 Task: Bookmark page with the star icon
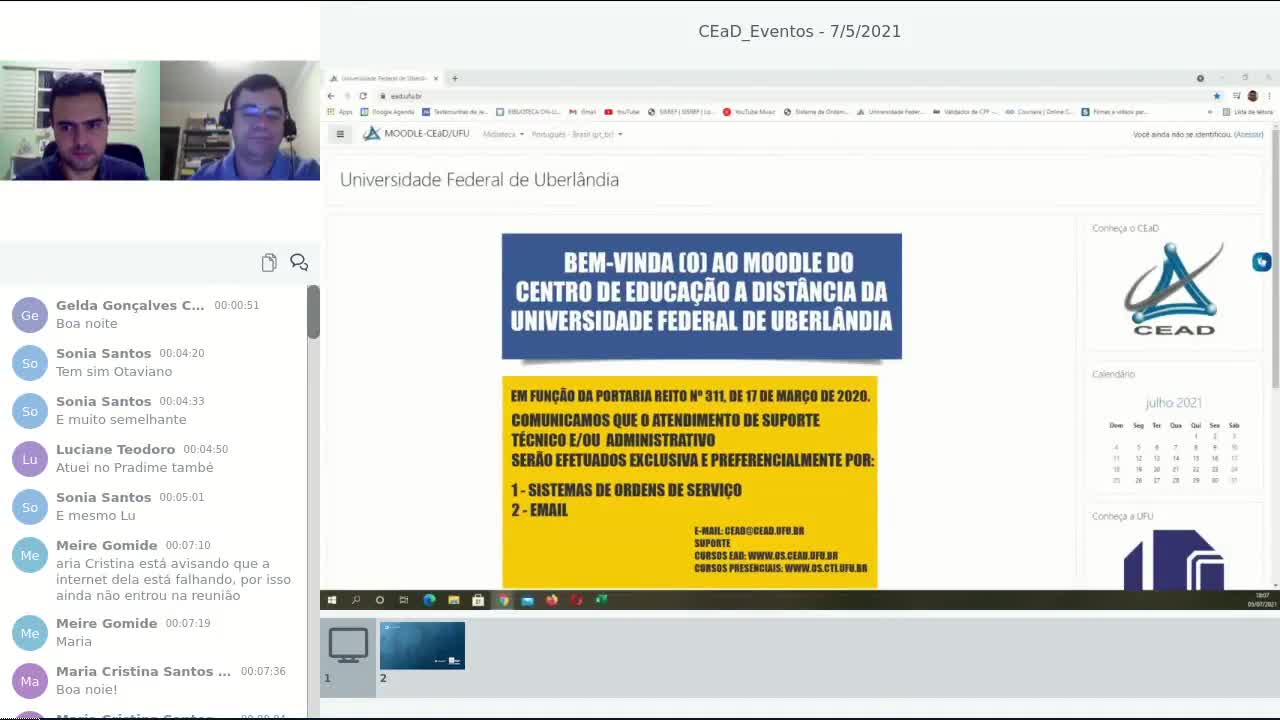(x=1217, y=96)
